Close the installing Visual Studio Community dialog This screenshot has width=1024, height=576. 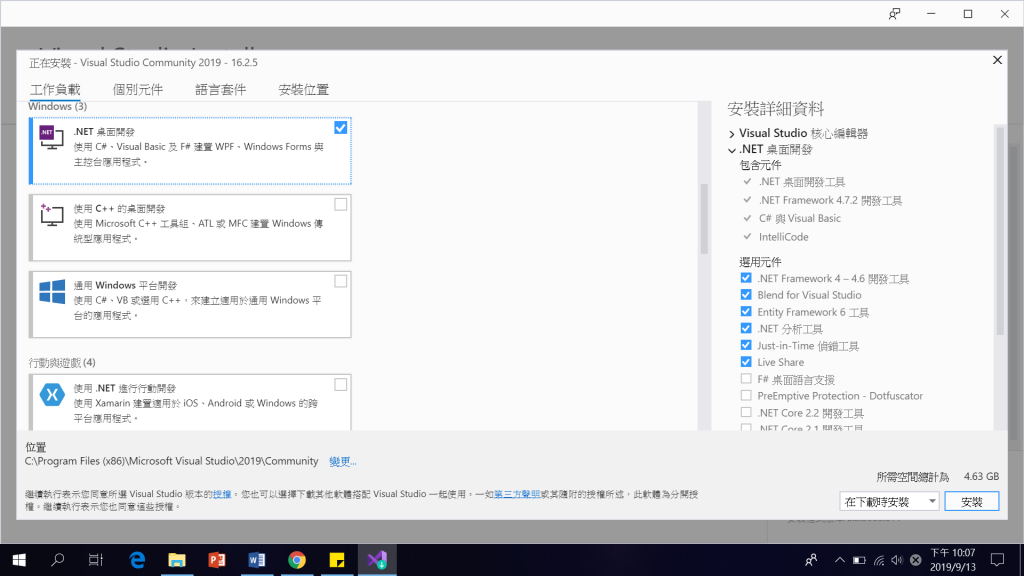tap(997, 60)
